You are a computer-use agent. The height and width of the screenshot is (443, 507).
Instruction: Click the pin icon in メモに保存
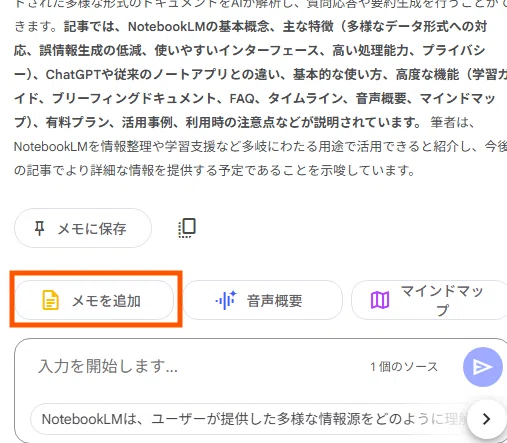coord(40,229)
